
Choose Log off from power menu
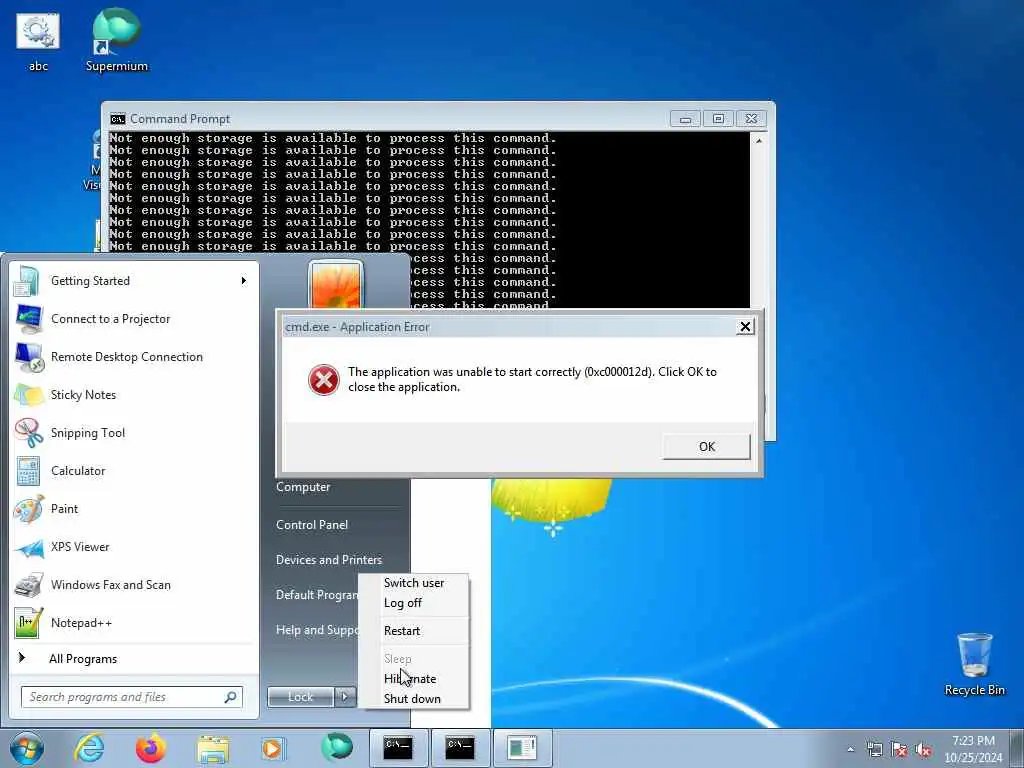[x=414, y=603]
